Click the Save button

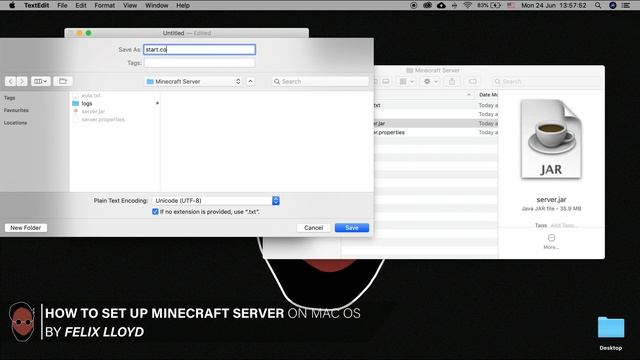[x=352, y=228]
